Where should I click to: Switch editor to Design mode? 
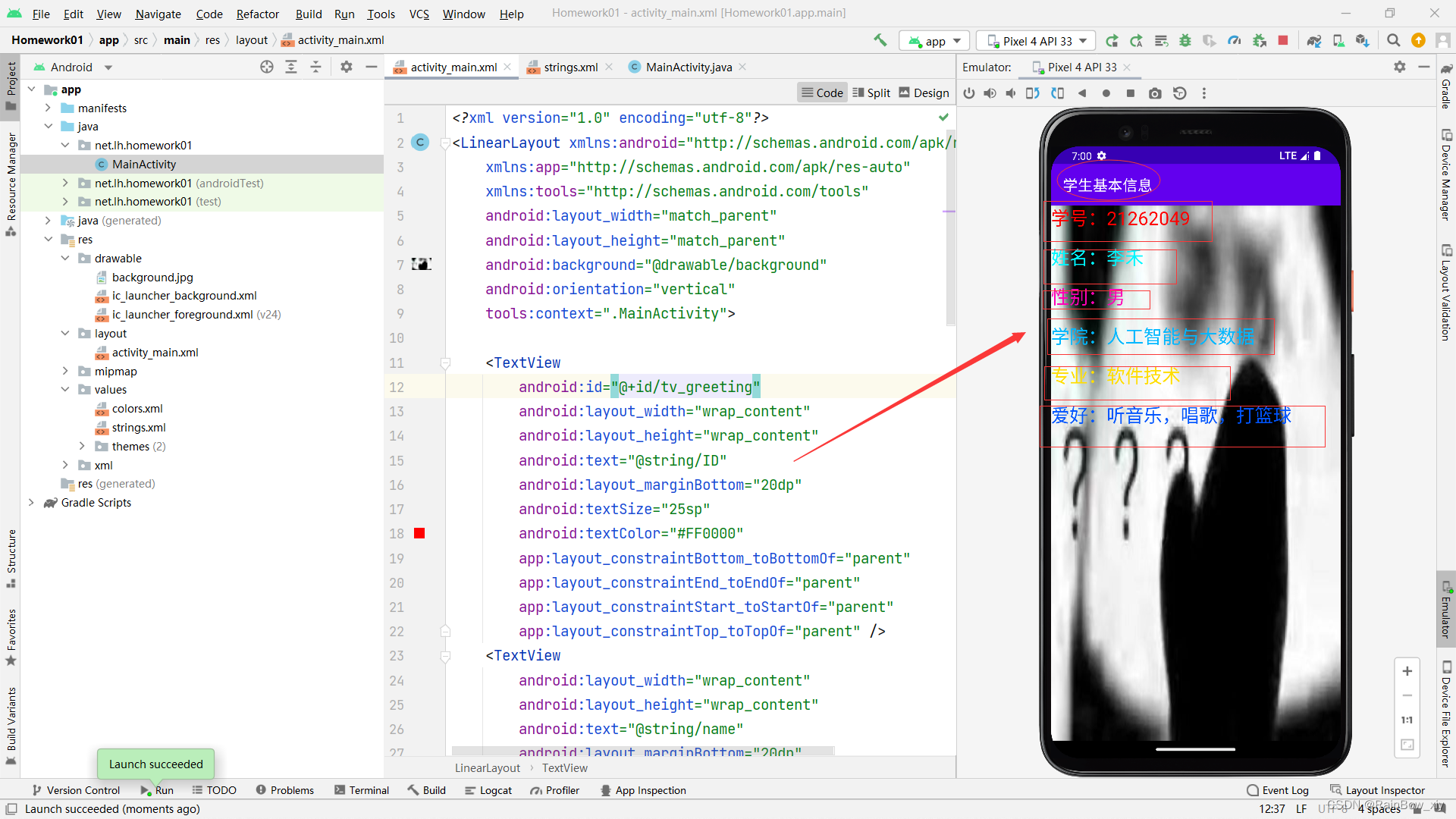(x=924, y=93)
